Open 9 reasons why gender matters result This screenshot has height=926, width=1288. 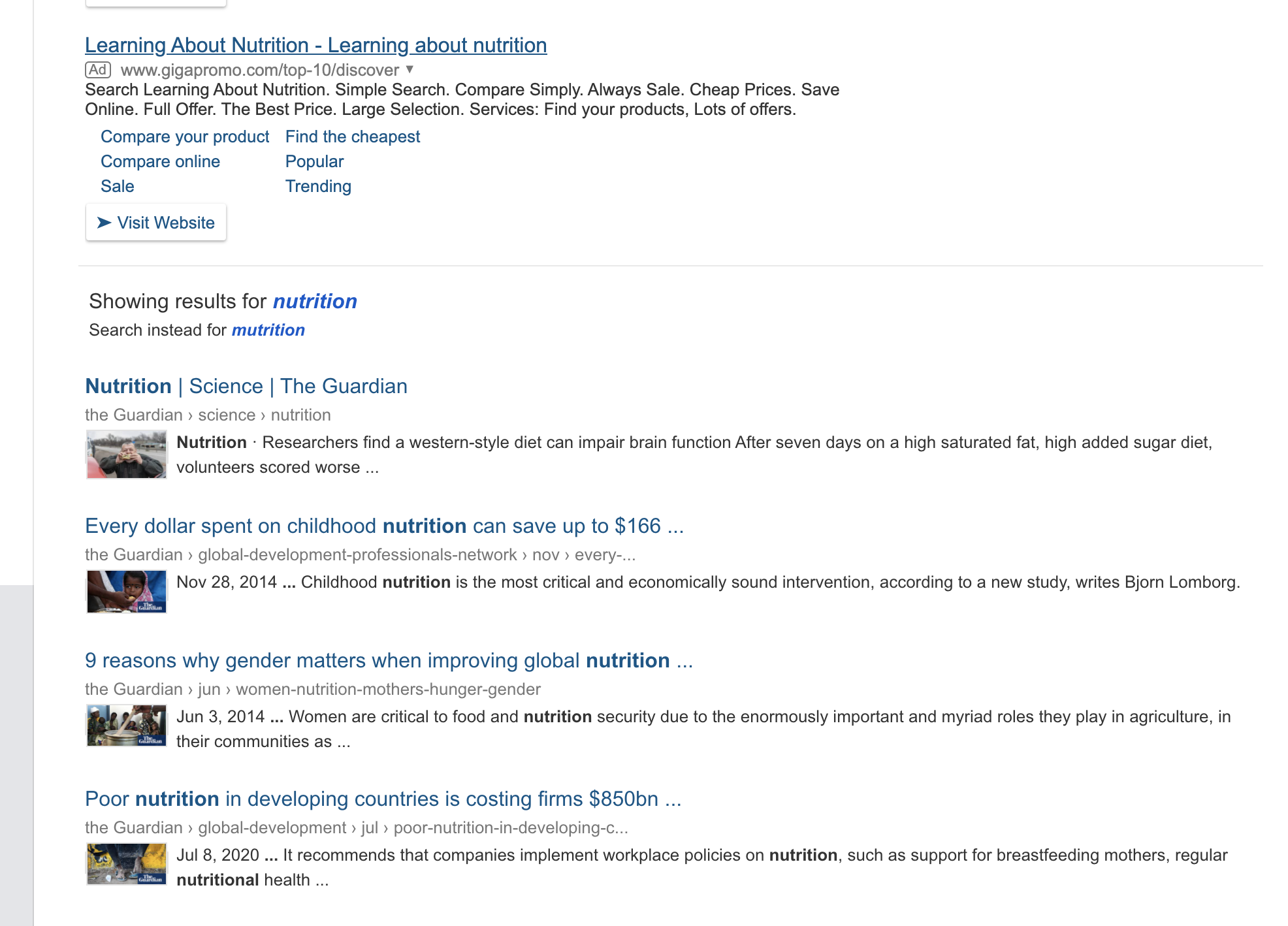pos(389,660)
